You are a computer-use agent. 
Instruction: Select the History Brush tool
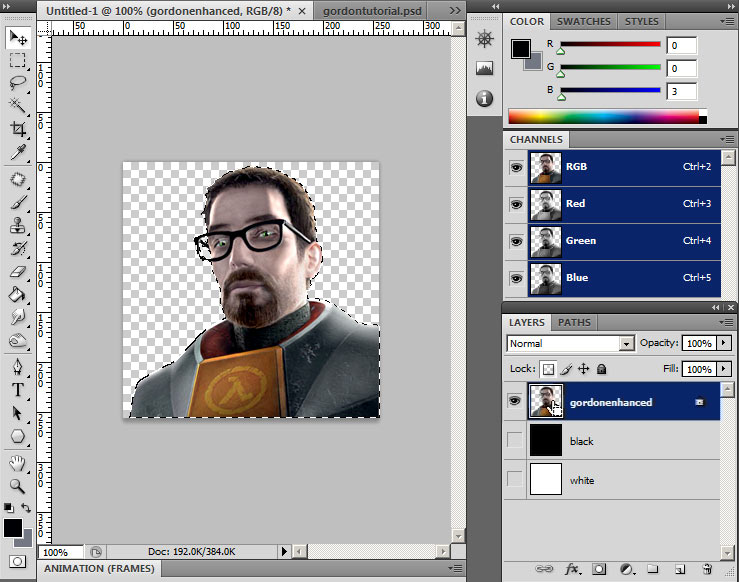coord(18,248)
